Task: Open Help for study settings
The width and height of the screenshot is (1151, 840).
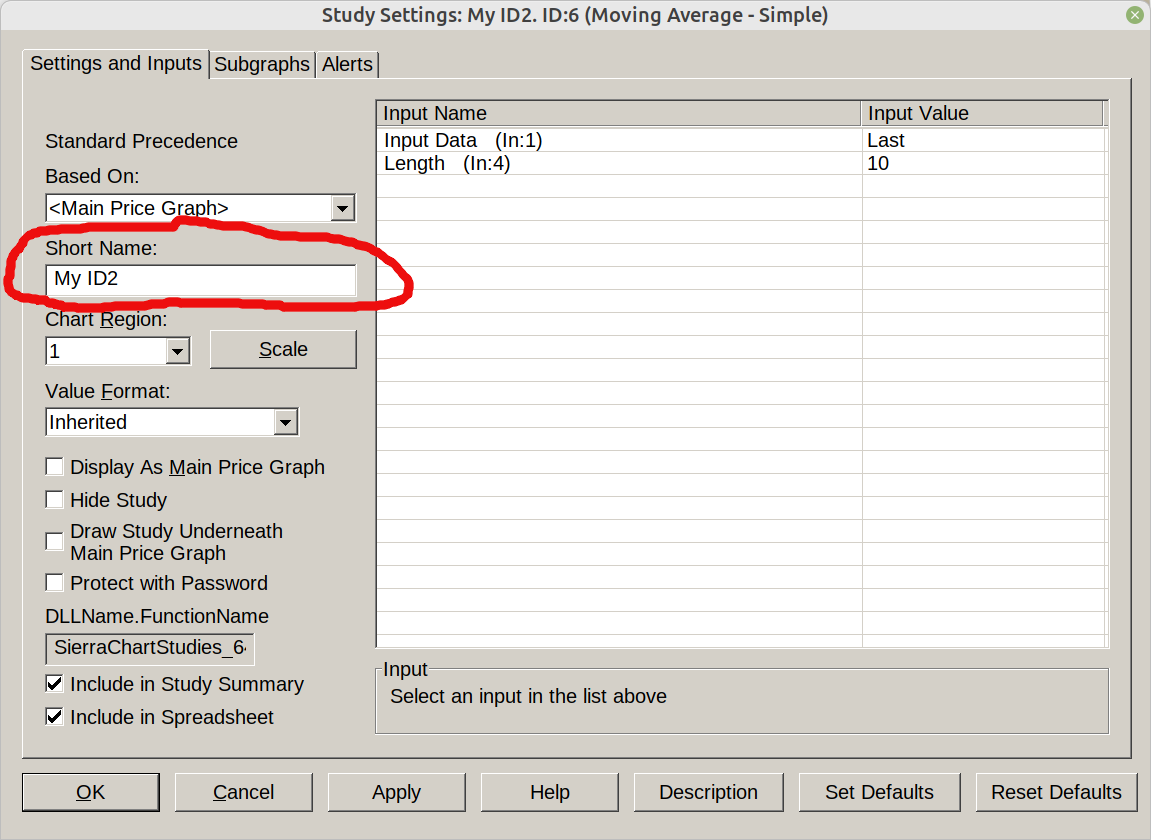Action: [x=550, y=792]
